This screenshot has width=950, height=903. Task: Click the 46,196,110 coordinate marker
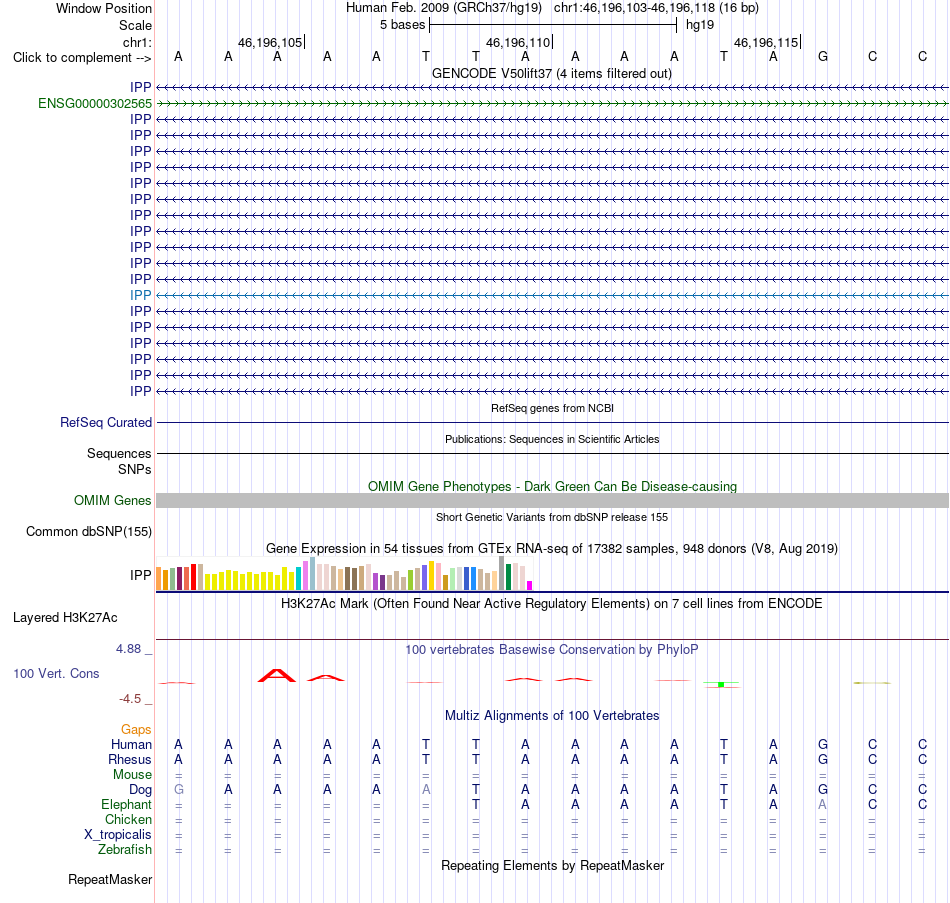point(518,42)
